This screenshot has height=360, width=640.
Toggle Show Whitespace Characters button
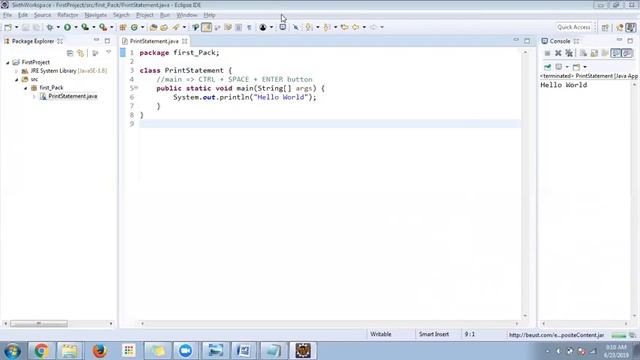[249, 27]
